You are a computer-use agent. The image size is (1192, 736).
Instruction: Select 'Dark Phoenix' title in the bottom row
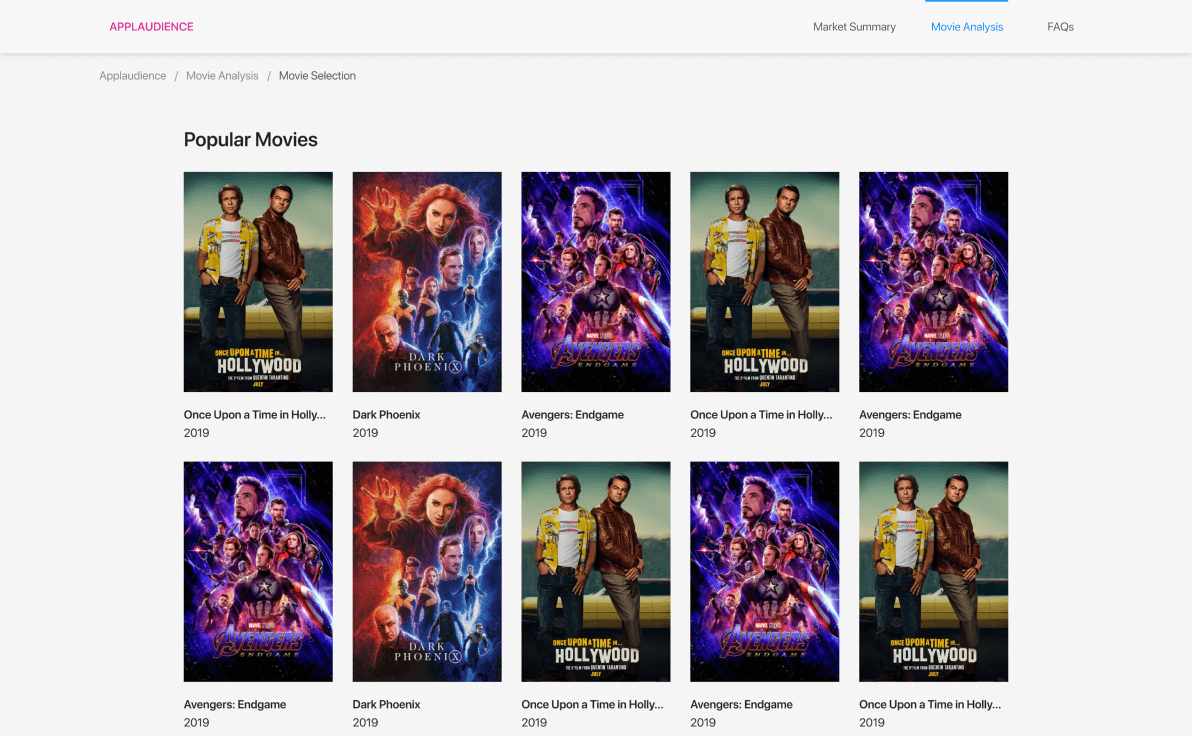pyautogui.click(x=386, y=704)
